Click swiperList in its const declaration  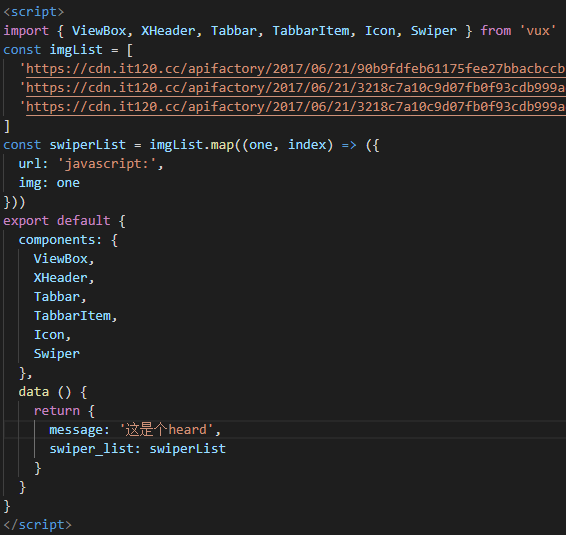click(x=88, y=145)
